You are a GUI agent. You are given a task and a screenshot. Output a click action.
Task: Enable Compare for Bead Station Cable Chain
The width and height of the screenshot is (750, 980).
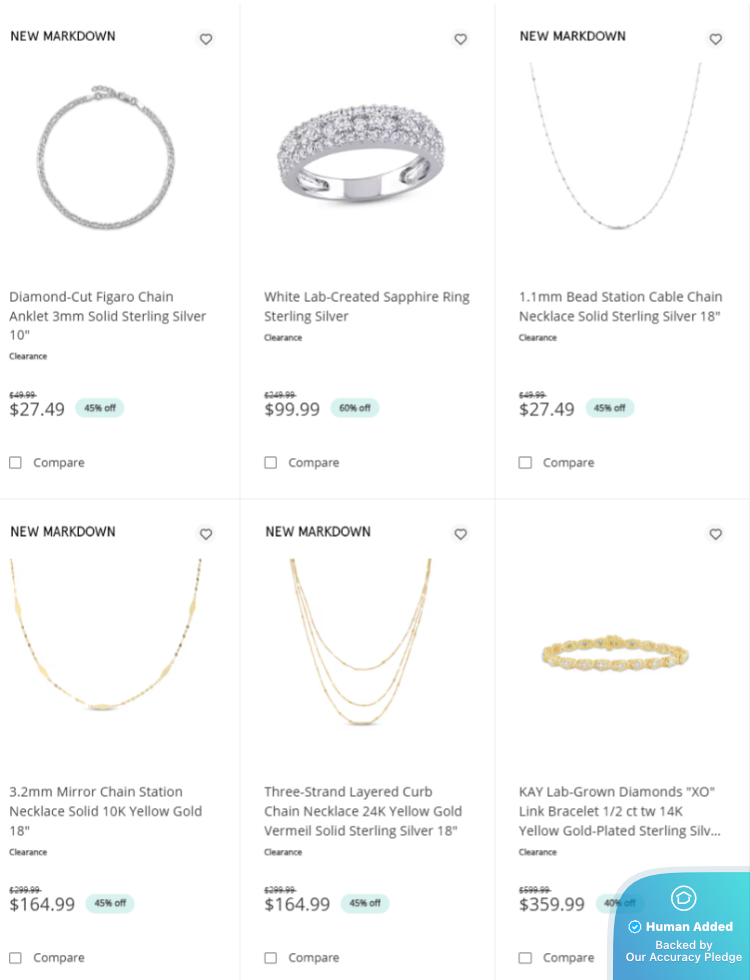click(526, 462)
